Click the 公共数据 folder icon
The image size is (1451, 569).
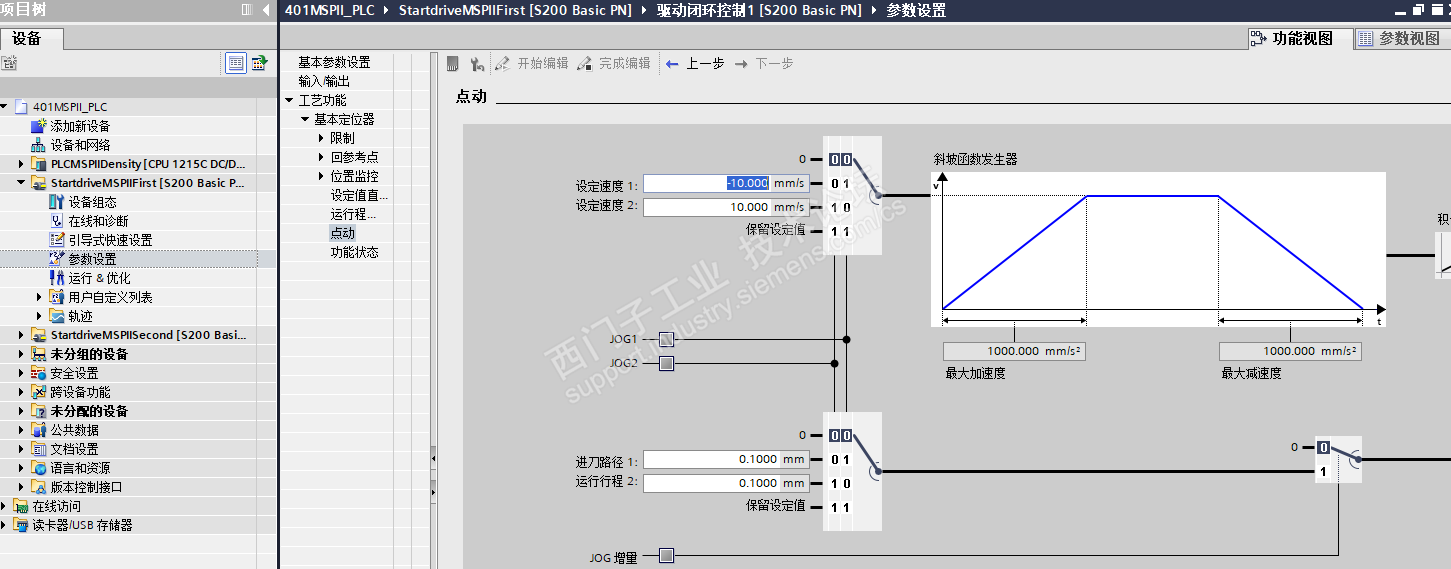pos(39,430)
